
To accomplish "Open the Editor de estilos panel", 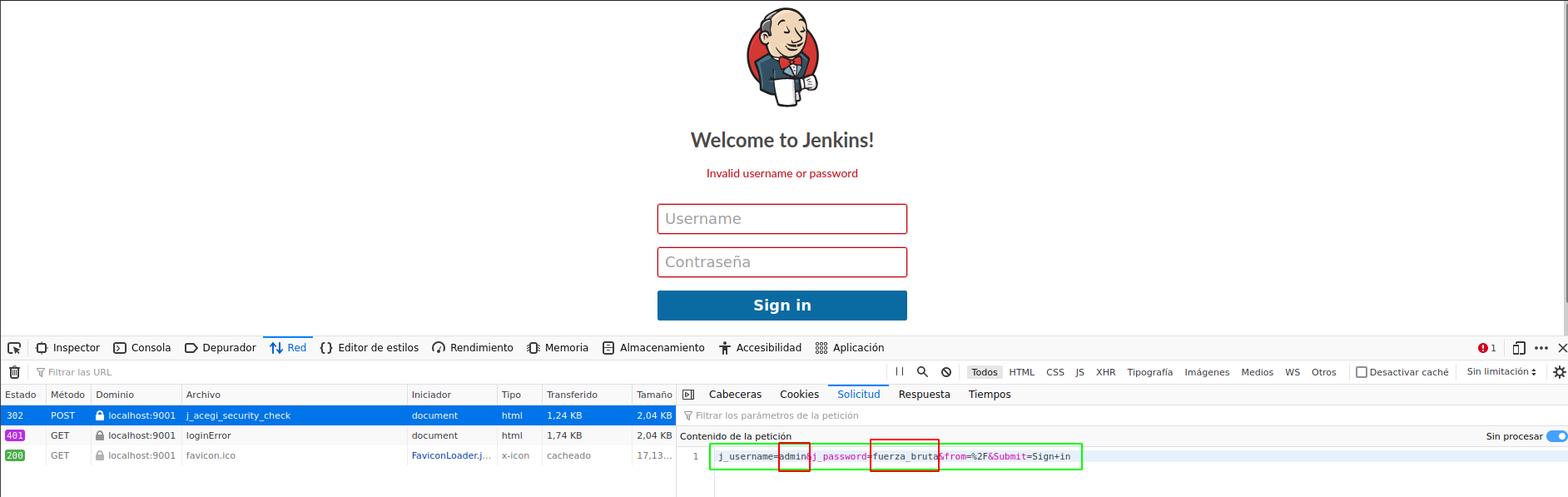I will tap(369, 348).
